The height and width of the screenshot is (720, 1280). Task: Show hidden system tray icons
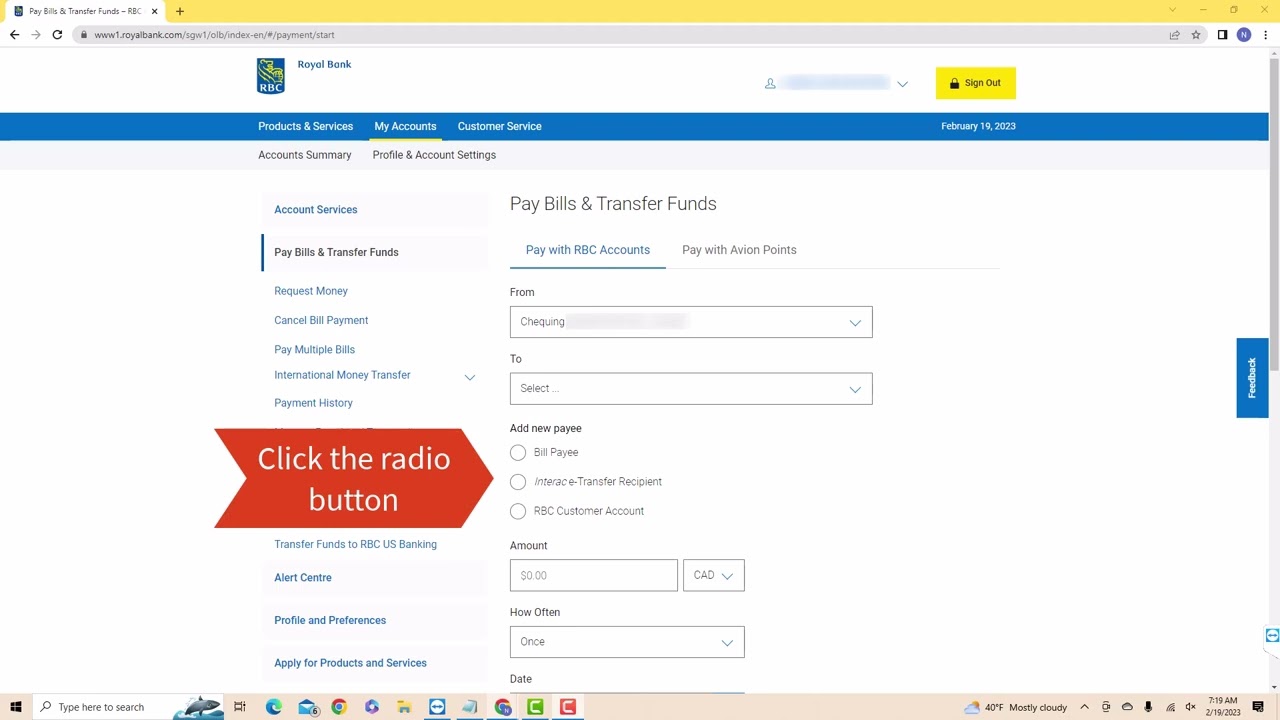pyautogui.click(x=1084, y=707)
